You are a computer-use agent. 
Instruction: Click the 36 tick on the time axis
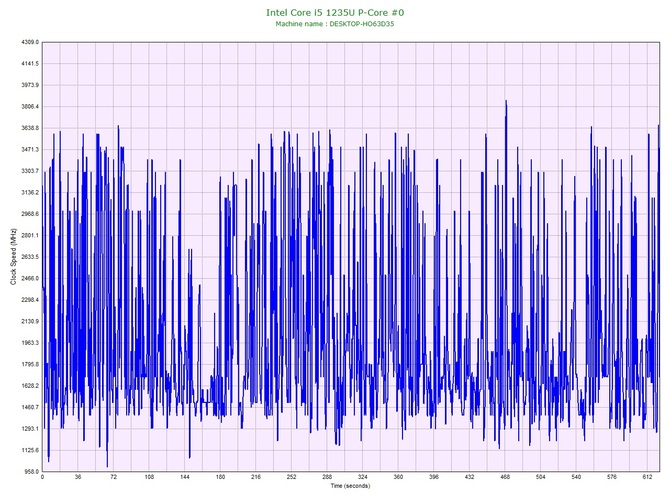78,477
